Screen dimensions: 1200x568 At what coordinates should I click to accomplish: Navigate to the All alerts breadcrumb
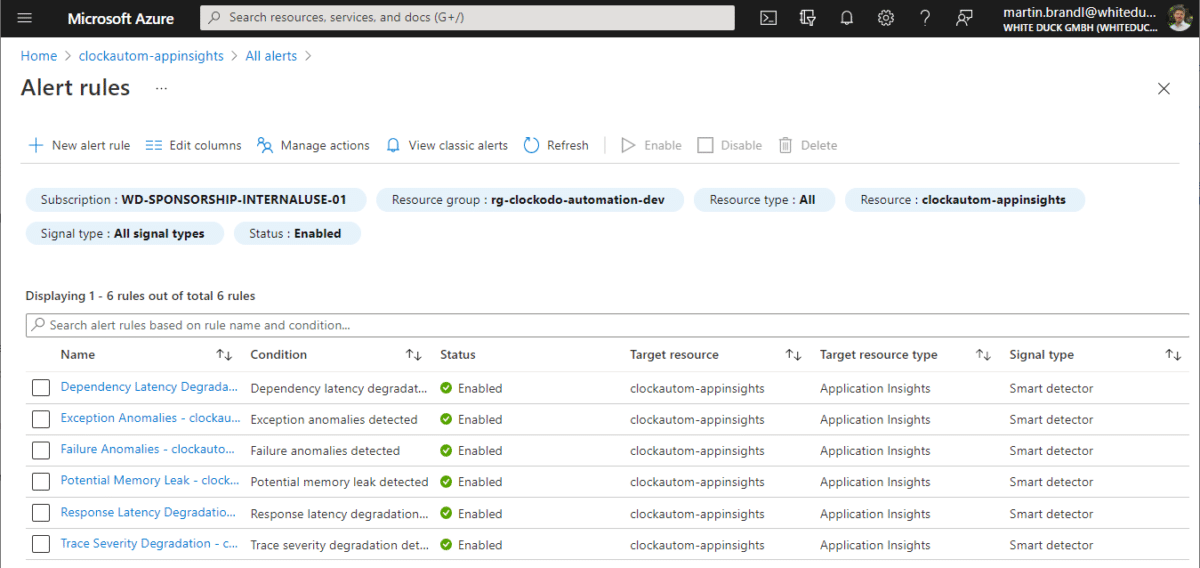click(x=271, y=56)
